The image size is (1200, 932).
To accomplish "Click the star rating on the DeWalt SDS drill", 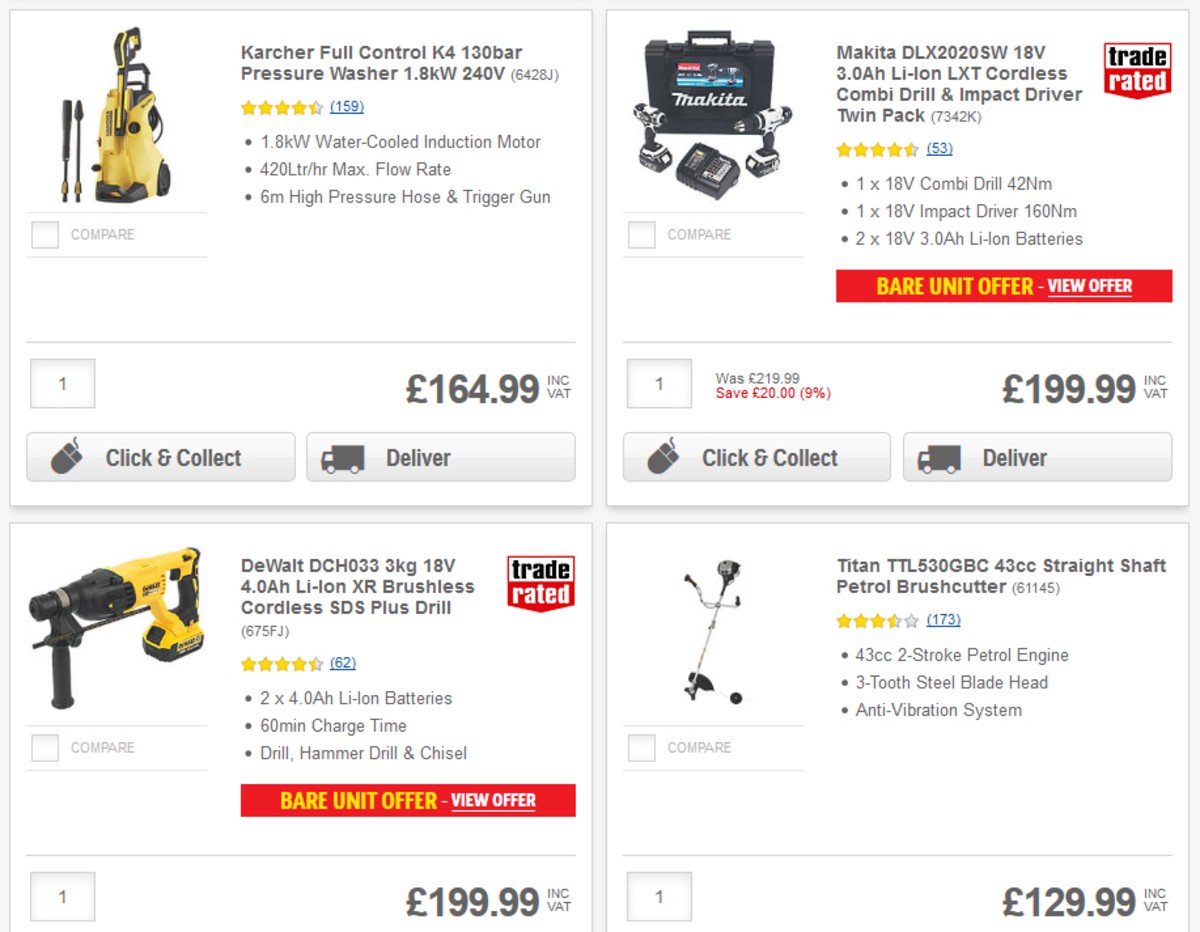I will (x=282, y=663).
